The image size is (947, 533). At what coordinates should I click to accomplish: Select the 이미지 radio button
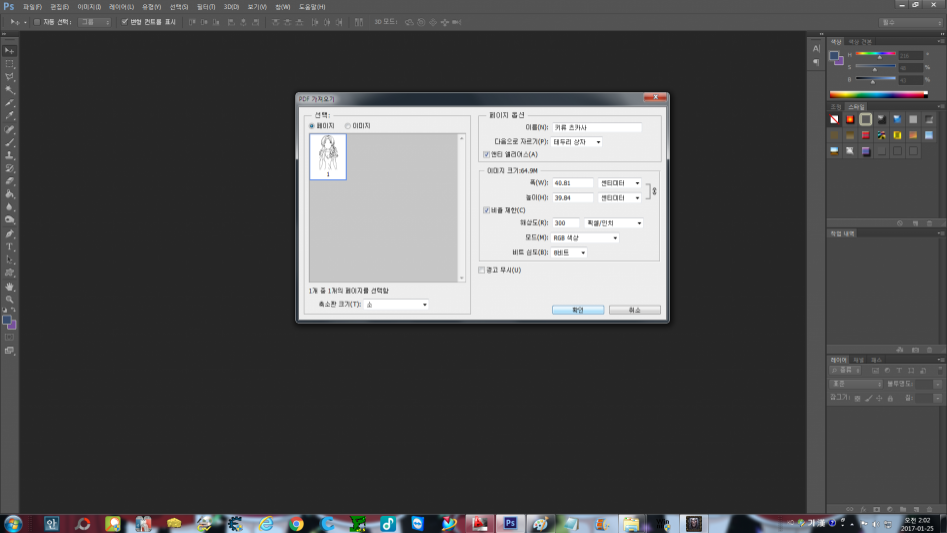(348, 126)
